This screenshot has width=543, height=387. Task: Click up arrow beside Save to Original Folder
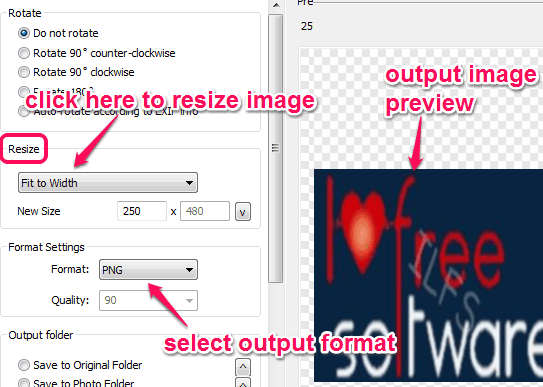point(243,367)
